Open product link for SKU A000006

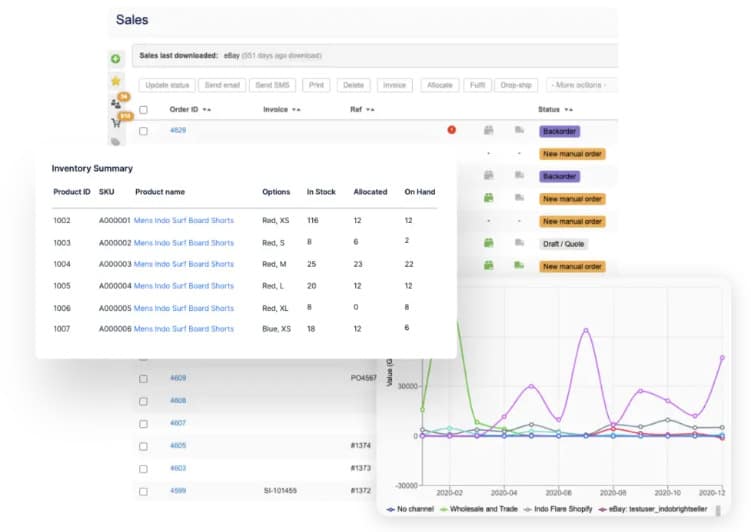click(x=184, y=329)
